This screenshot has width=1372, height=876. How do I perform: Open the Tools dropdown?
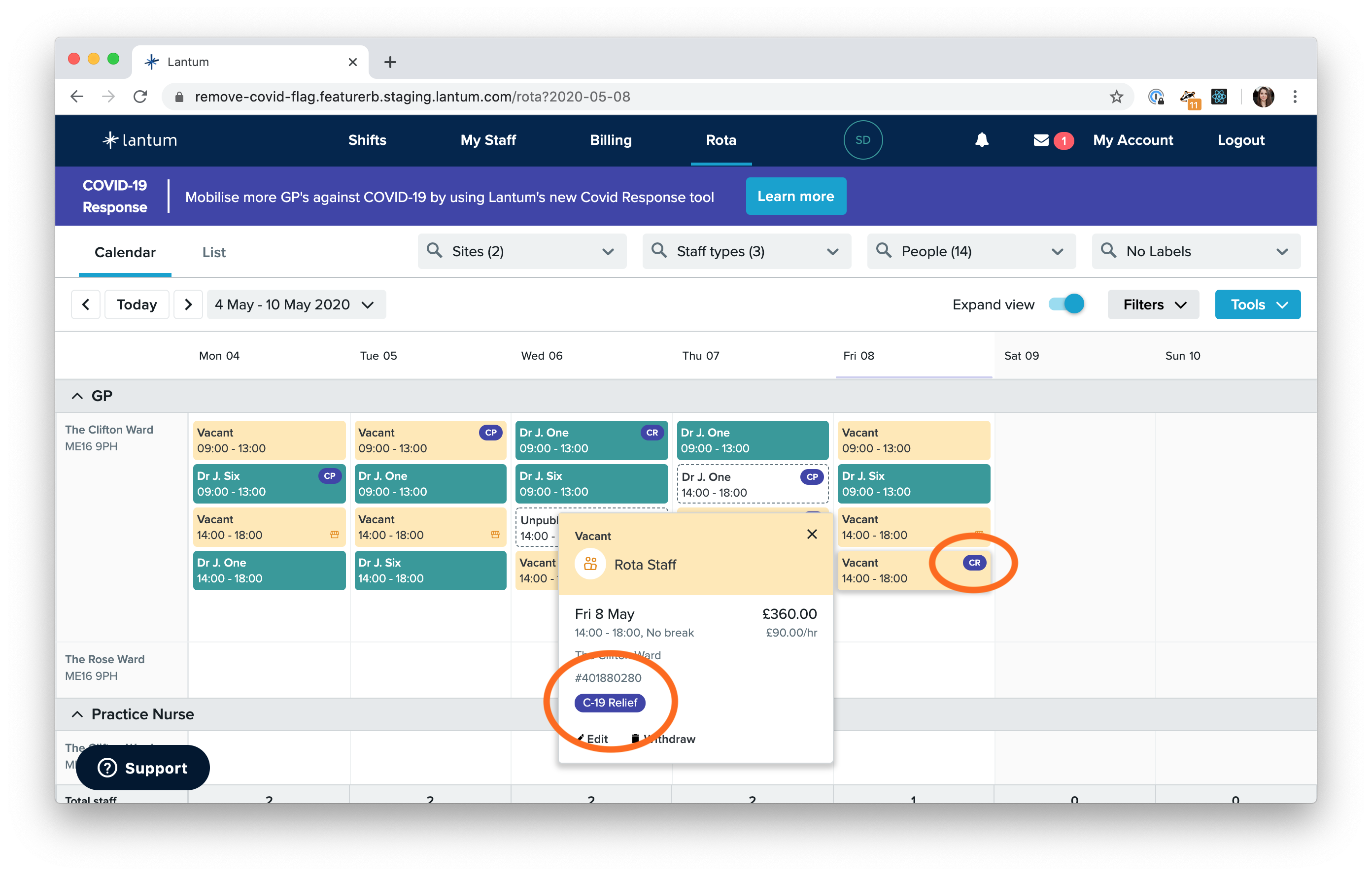pyautogui.click(x=1258, y=304)
